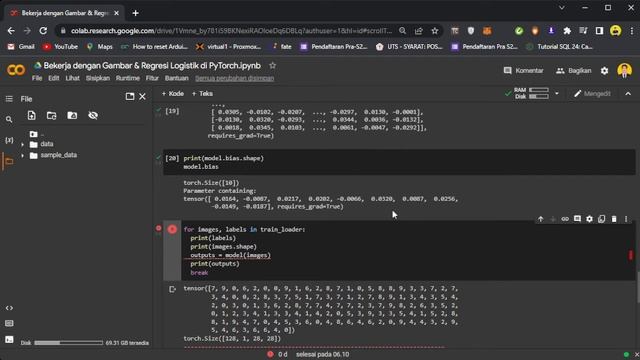Collapse the header with chevron
The width and height of the screenshot is (640, 360).
[x=628, y=93]
